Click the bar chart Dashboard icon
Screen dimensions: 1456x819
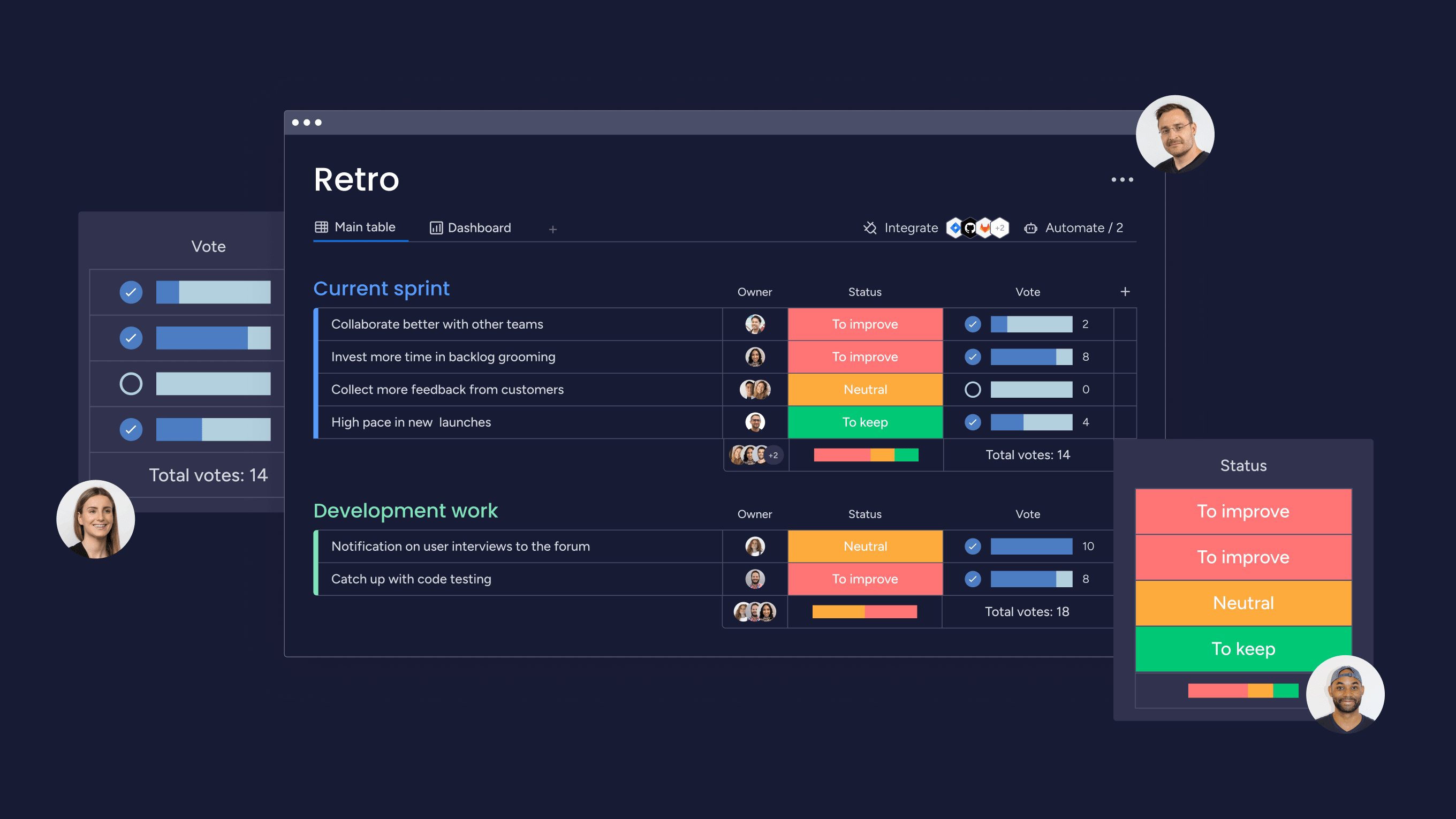(435, 227)
